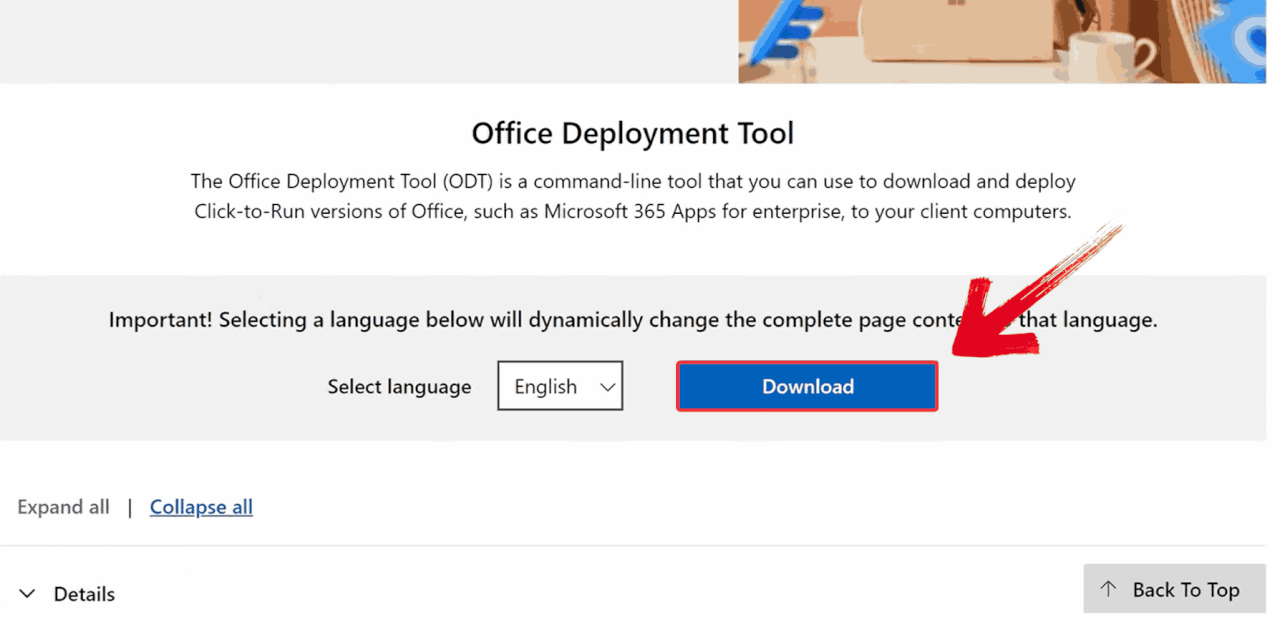Click the Office Deployment Tool page heading
Screen dimensions: 1280x622
[x=632, y=132]
